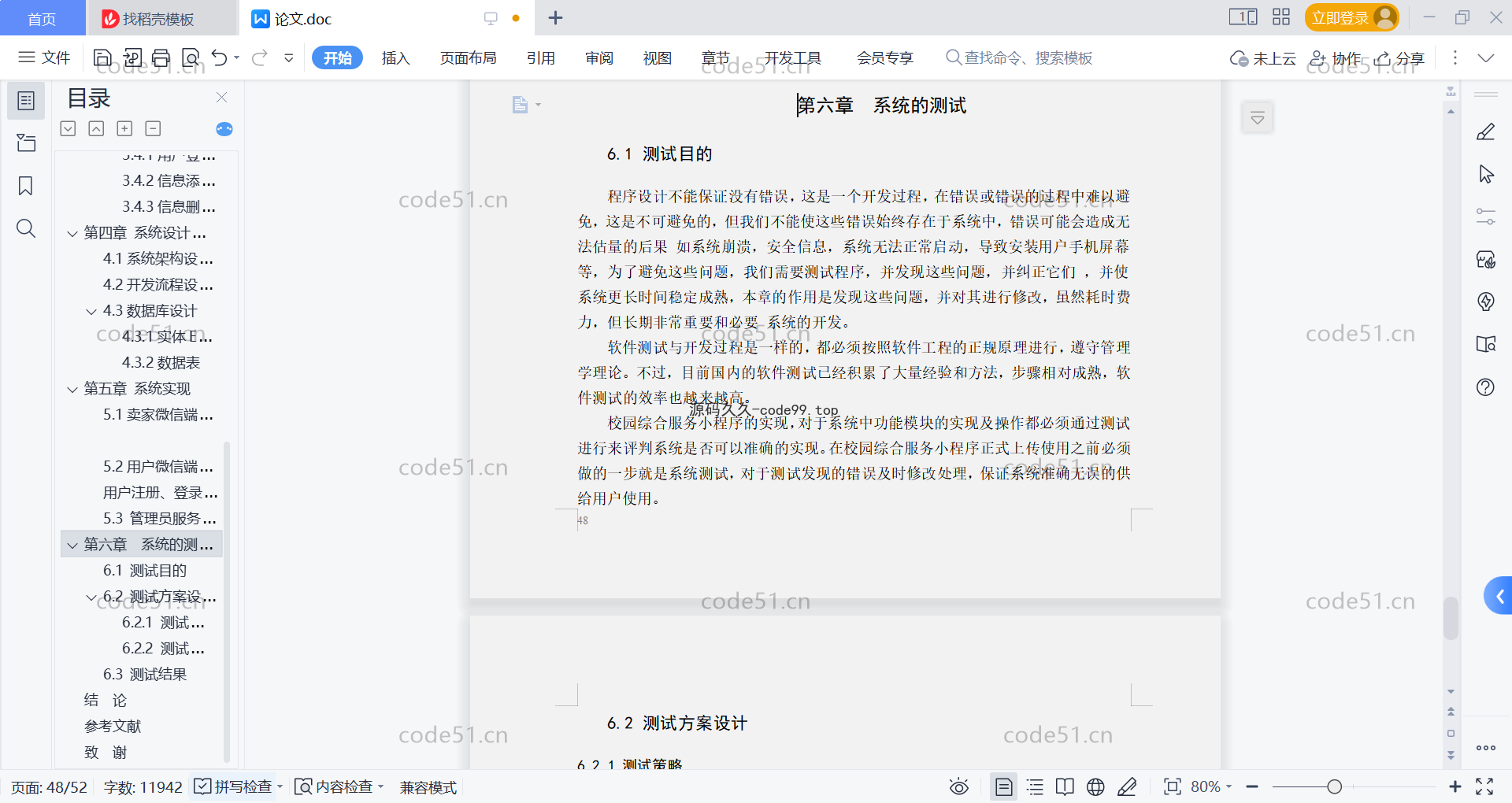Click the blue smart TOC icon in outline panel
Viewport: 1512px width, 803px height.
click(224, 129)
